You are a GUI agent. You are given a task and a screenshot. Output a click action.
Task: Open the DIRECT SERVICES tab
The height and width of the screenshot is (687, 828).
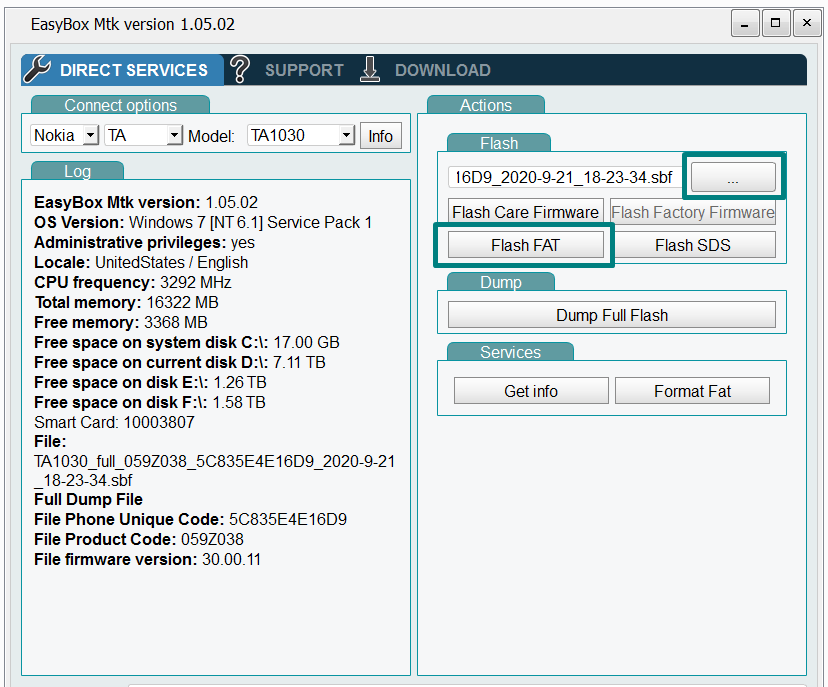point(123,70)
